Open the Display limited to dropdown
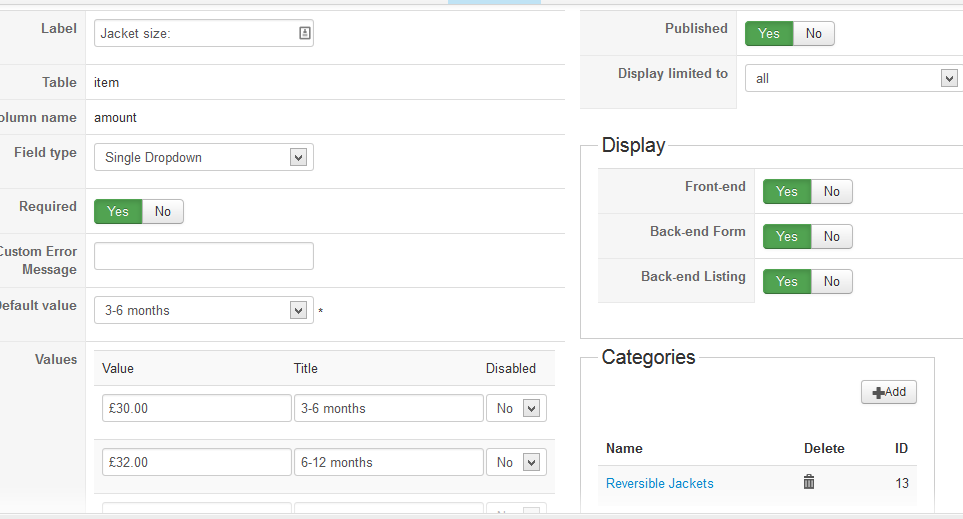The image size is (963, 519). [x=851, y=78]
